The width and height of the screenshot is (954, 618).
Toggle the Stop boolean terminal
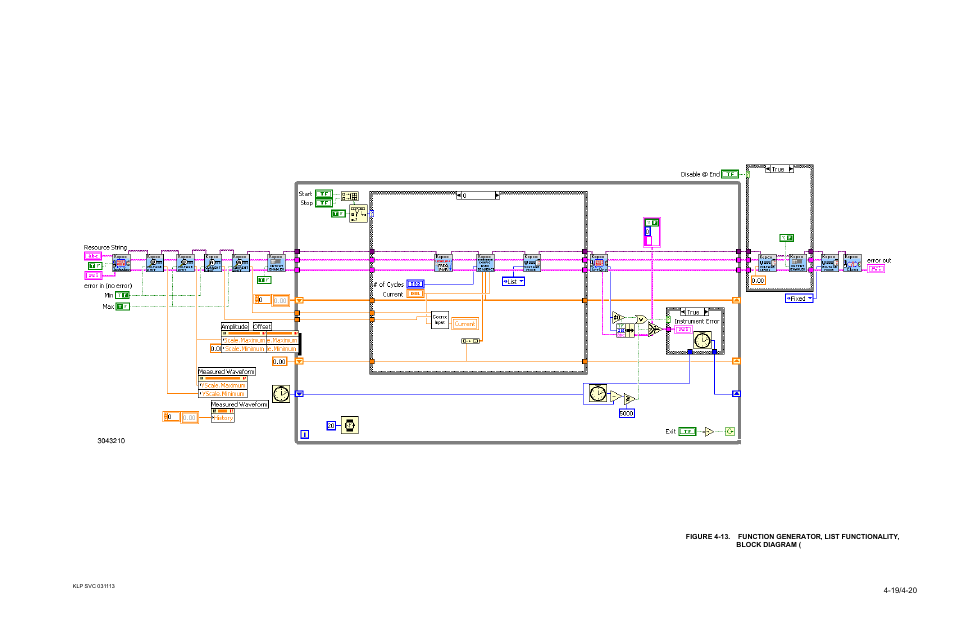tap(324, 203)
